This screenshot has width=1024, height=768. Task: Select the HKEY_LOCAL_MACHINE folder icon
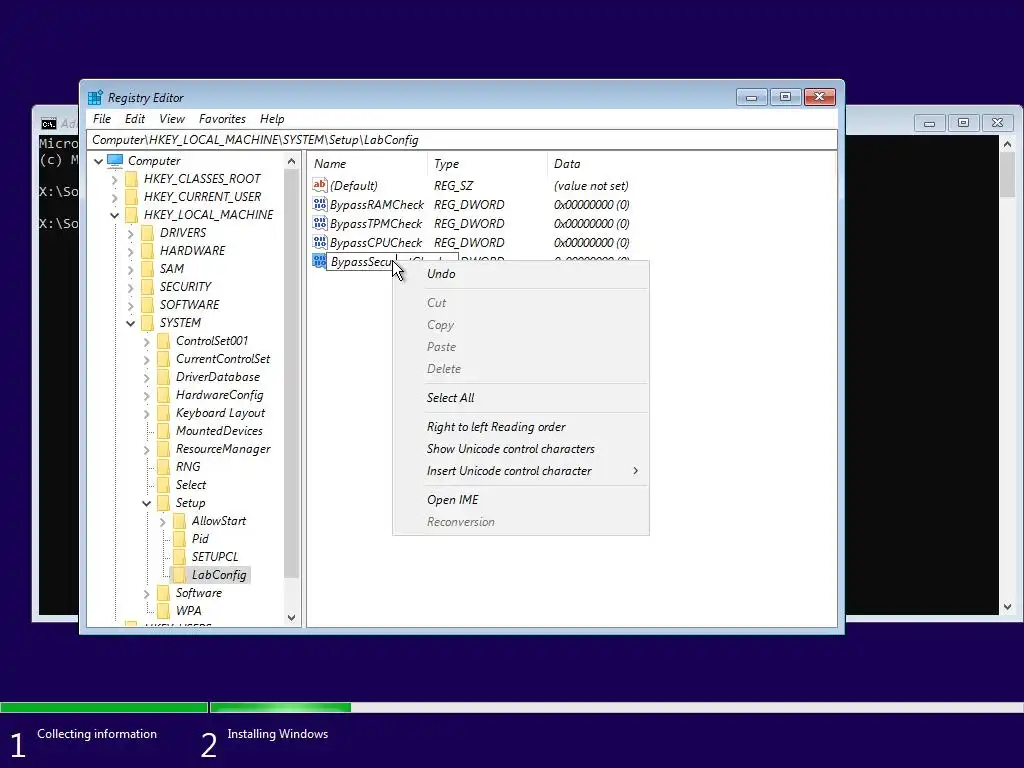131,215
